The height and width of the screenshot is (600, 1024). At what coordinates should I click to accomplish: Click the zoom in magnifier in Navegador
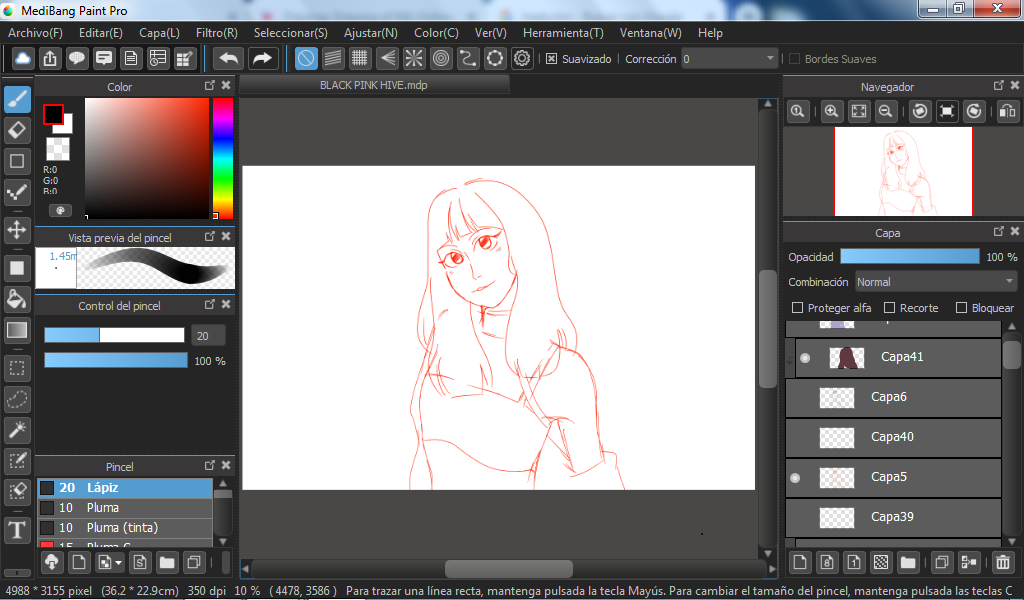coord(831,112)
